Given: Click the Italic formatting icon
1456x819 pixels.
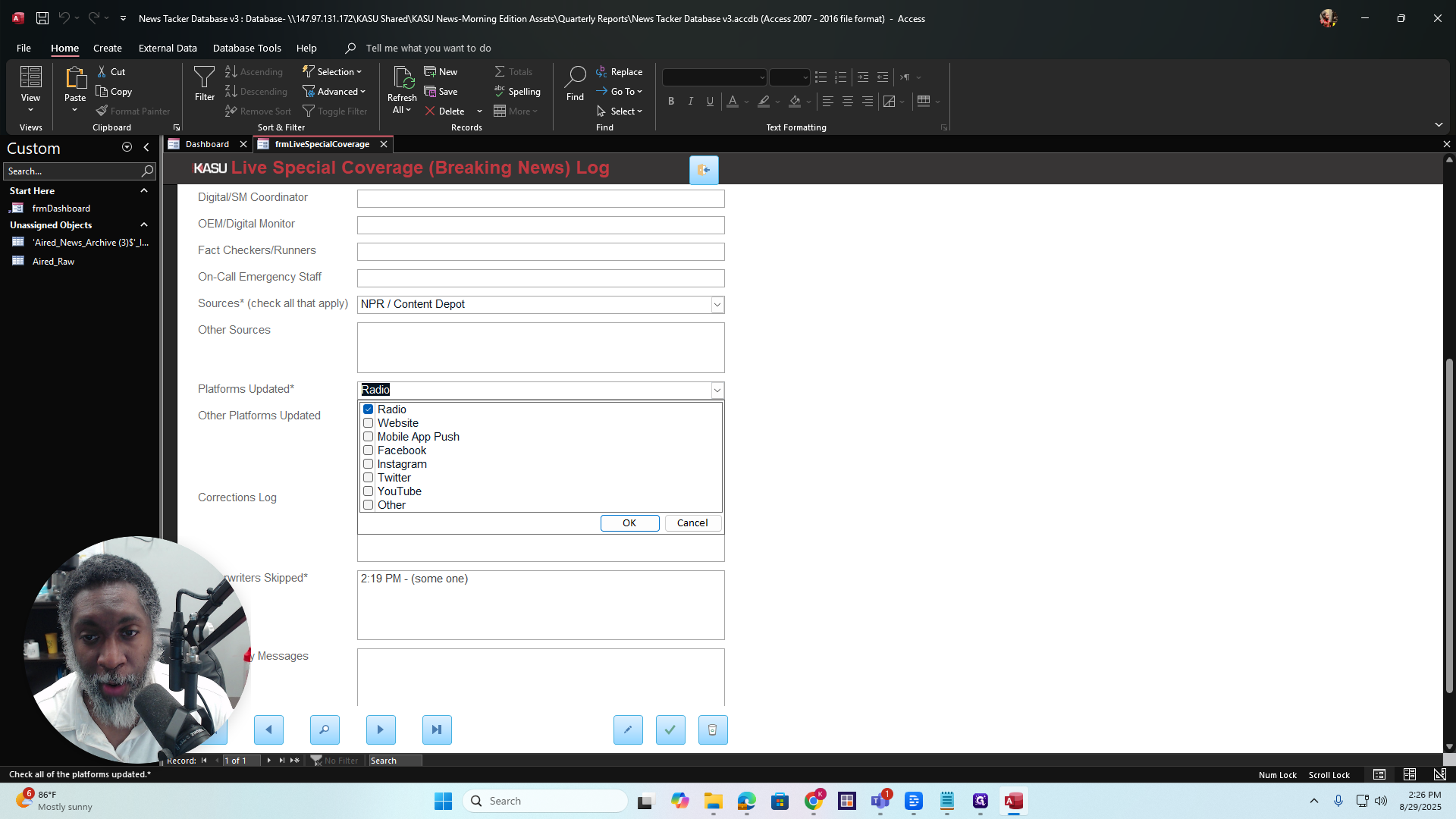Looking at the screenshot, I should pos(690,101).
